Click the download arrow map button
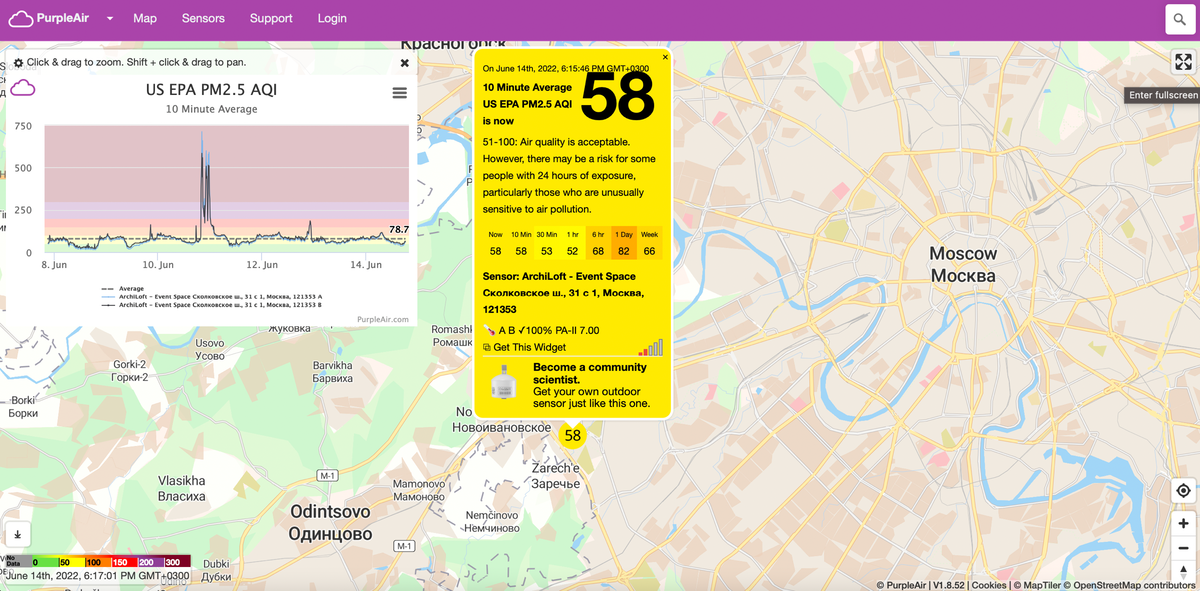 pos(17,534)
